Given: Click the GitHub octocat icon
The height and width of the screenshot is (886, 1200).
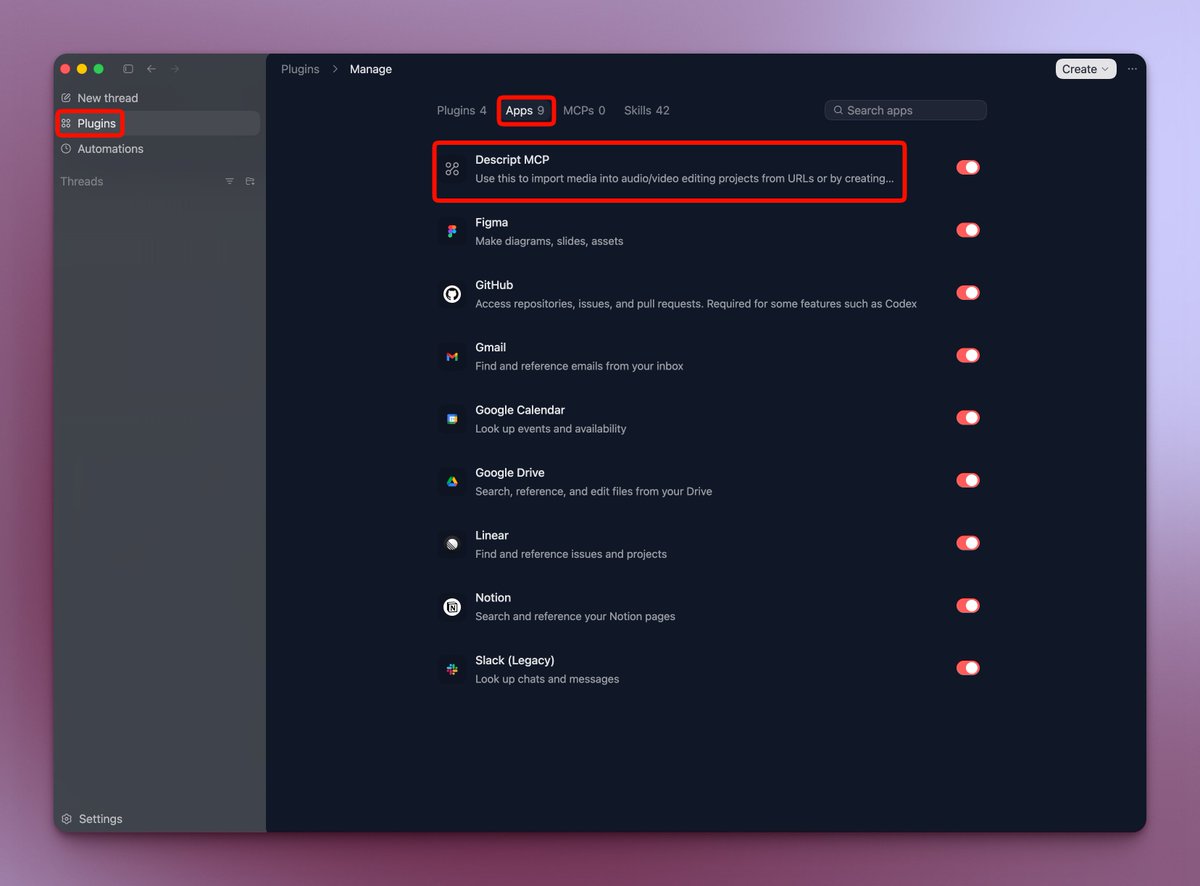Looking at the screenshot, I should click(x=452, y=294).
